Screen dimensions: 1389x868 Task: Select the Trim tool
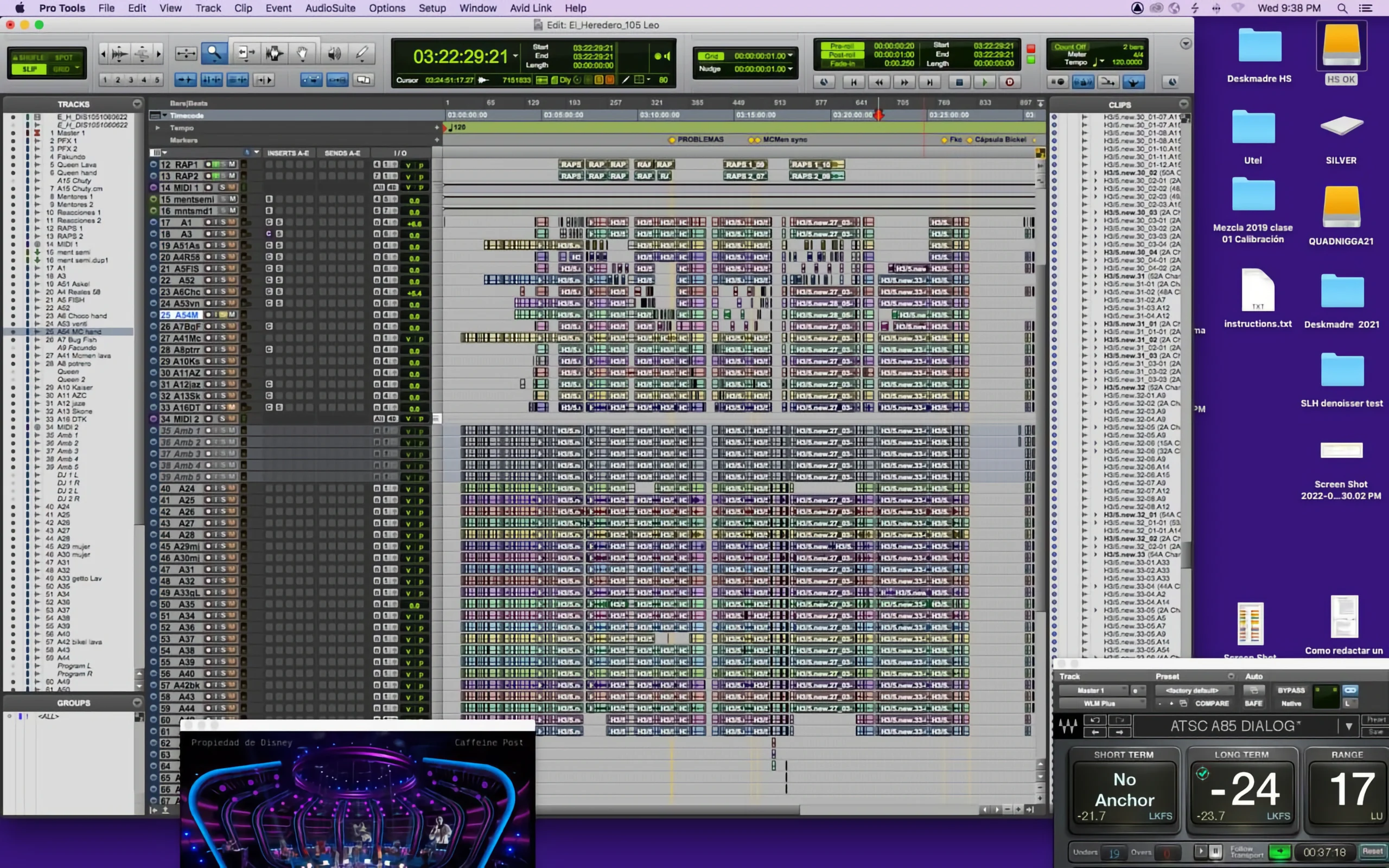[x=246, y=53]
